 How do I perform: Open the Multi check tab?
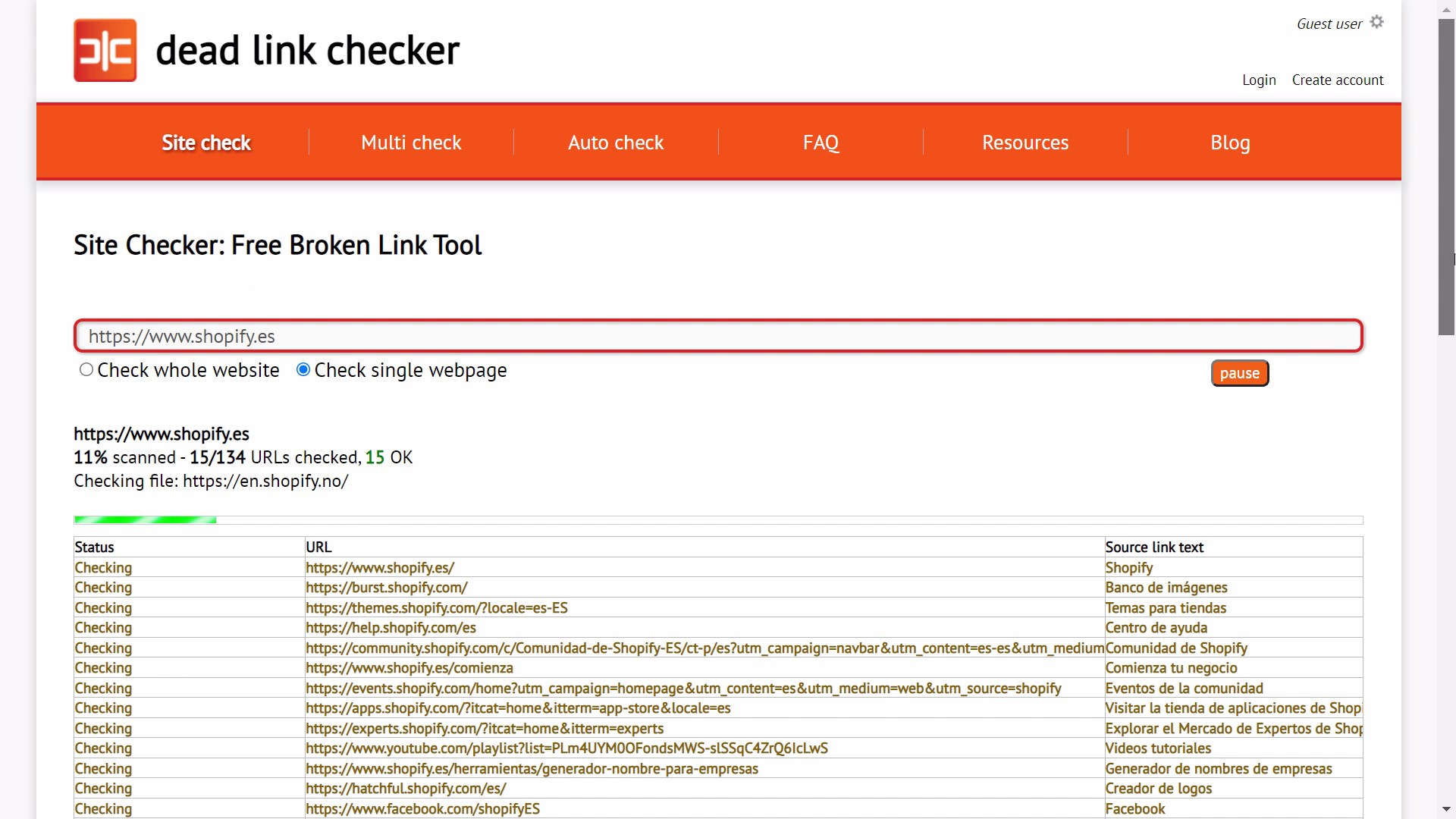411,143
